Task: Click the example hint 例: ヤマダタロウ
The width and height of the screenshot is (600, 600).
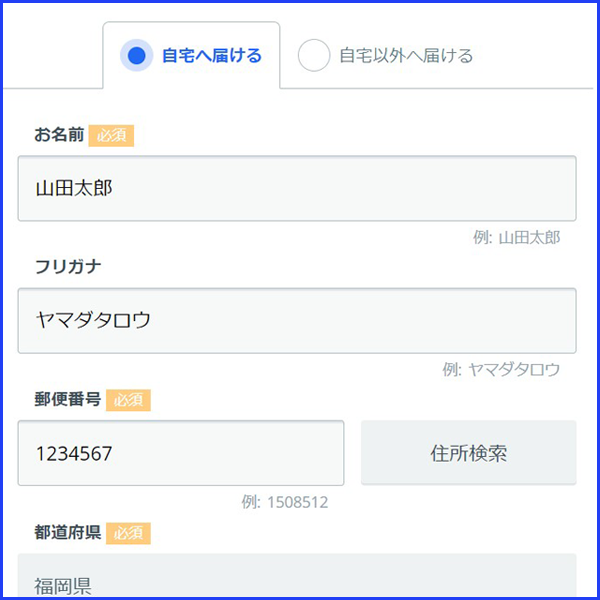Action: point(502,370)
